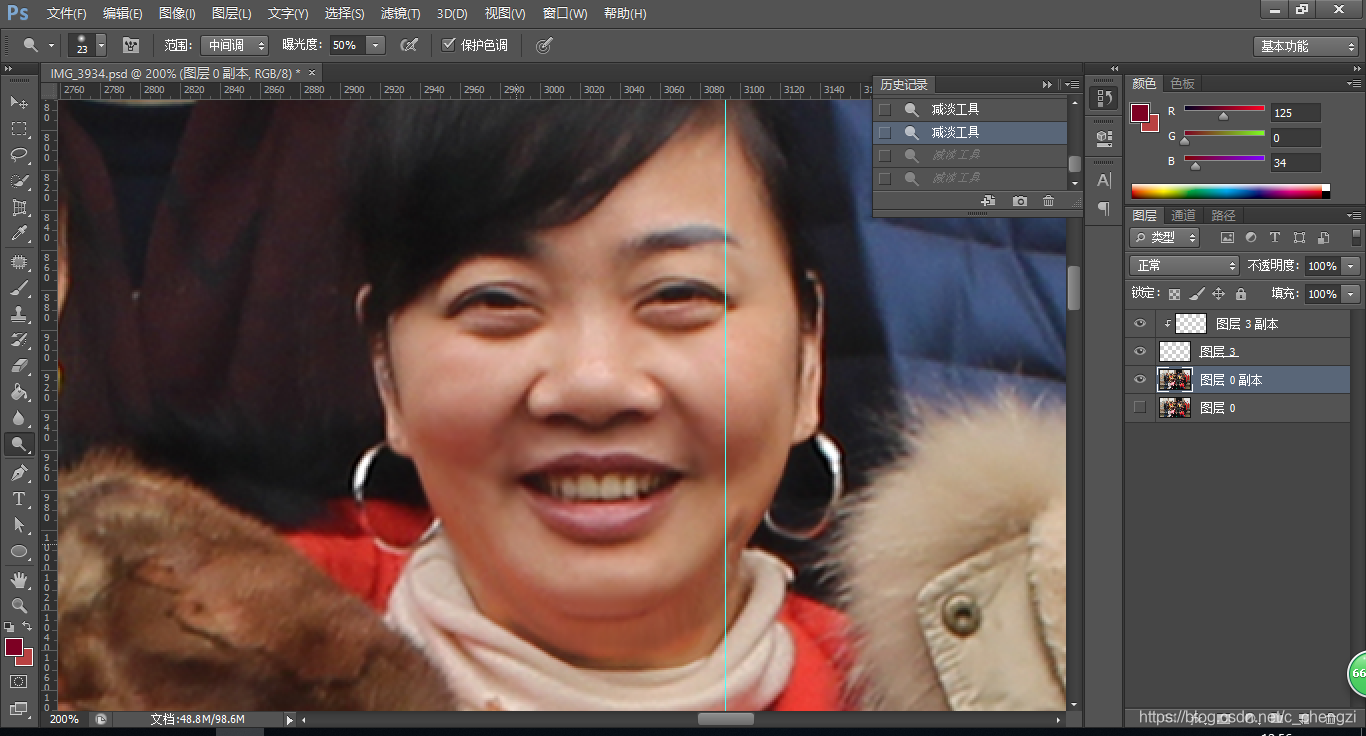
Task: Switch to the 通道 tab
Action: point(1183,215)
